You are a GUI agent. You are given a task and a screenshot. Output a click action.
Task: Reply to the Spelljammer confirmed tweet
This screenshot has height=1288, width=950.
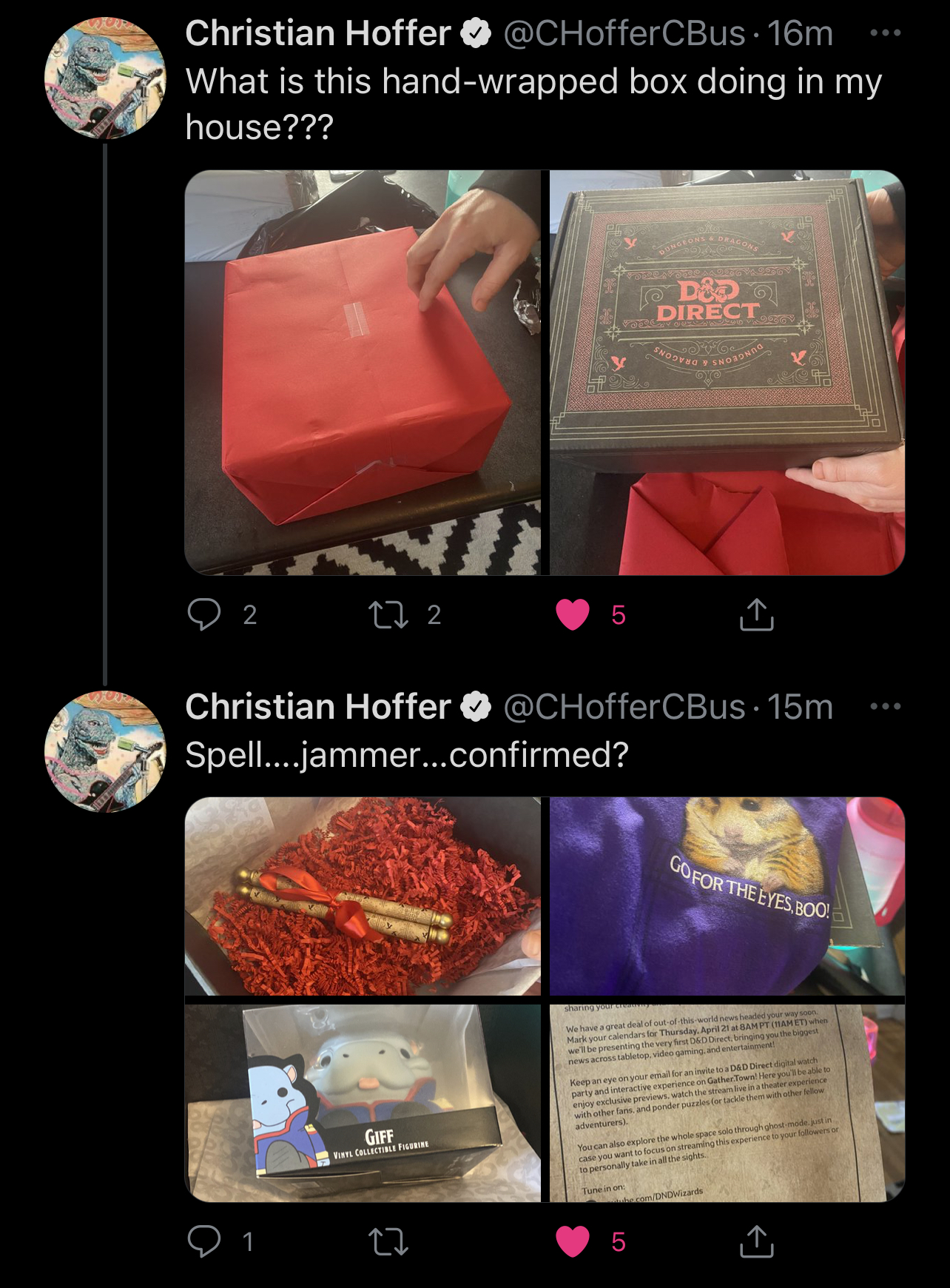(204, 1241)
